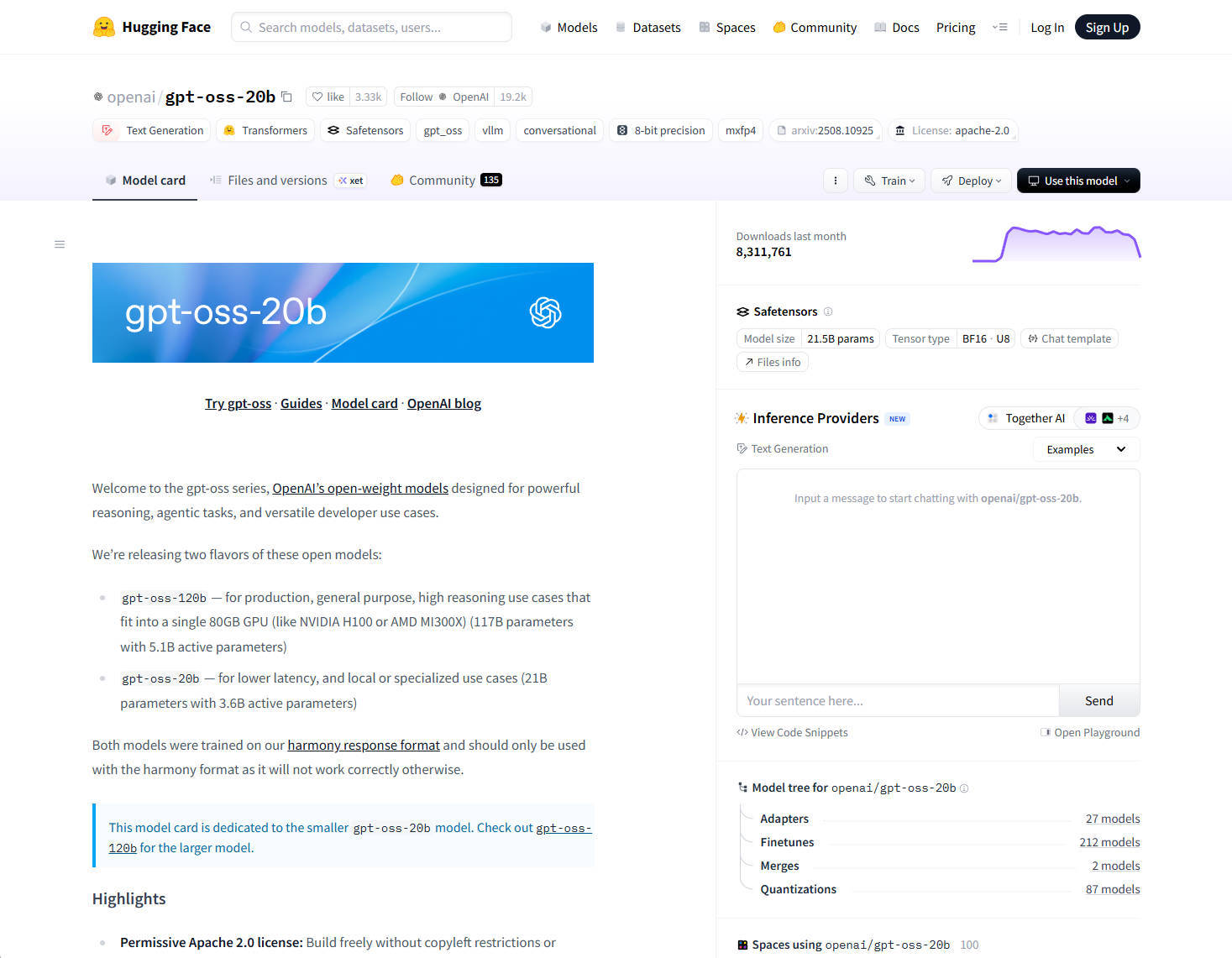Open Spaces in top navigation
1232x958 pixels.
[x=727, y=27]
